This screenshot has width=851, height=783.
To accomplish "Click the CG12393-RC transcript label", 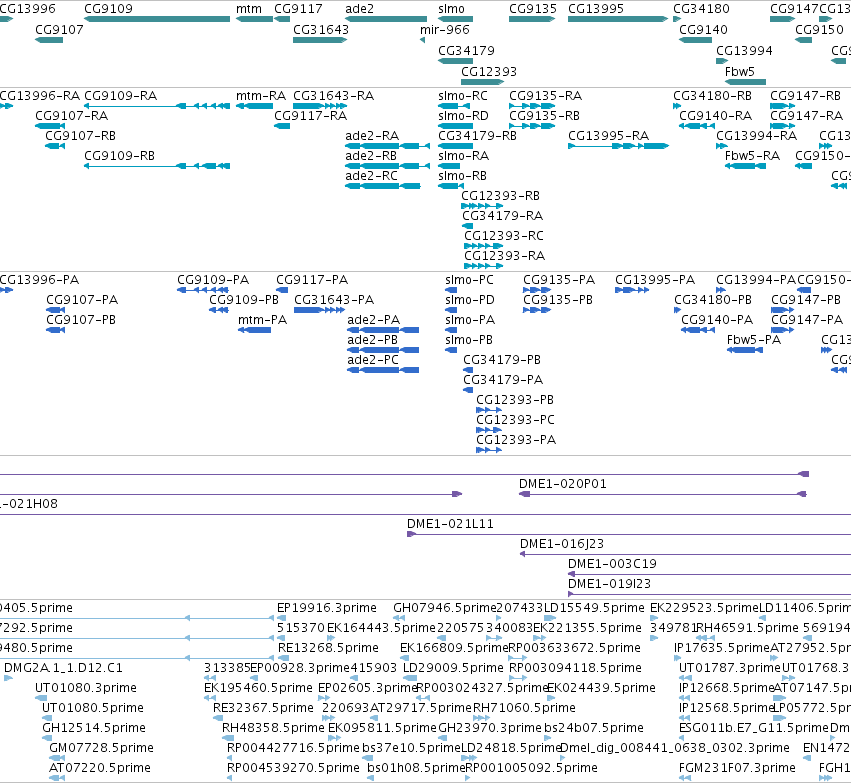I will [x=504, y=235].
